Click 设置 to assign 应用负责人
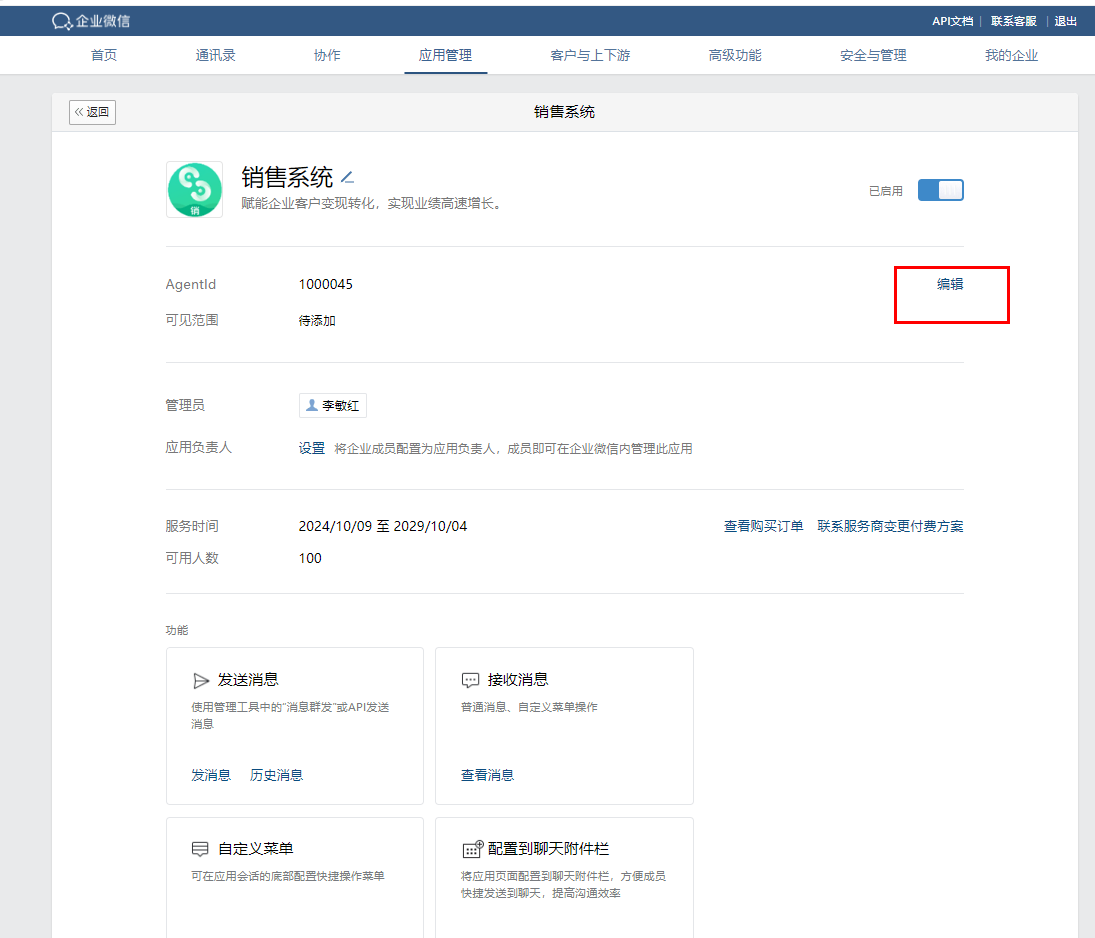The width and height of the screenshot is (1095, 938). click(x=312, y=448)
